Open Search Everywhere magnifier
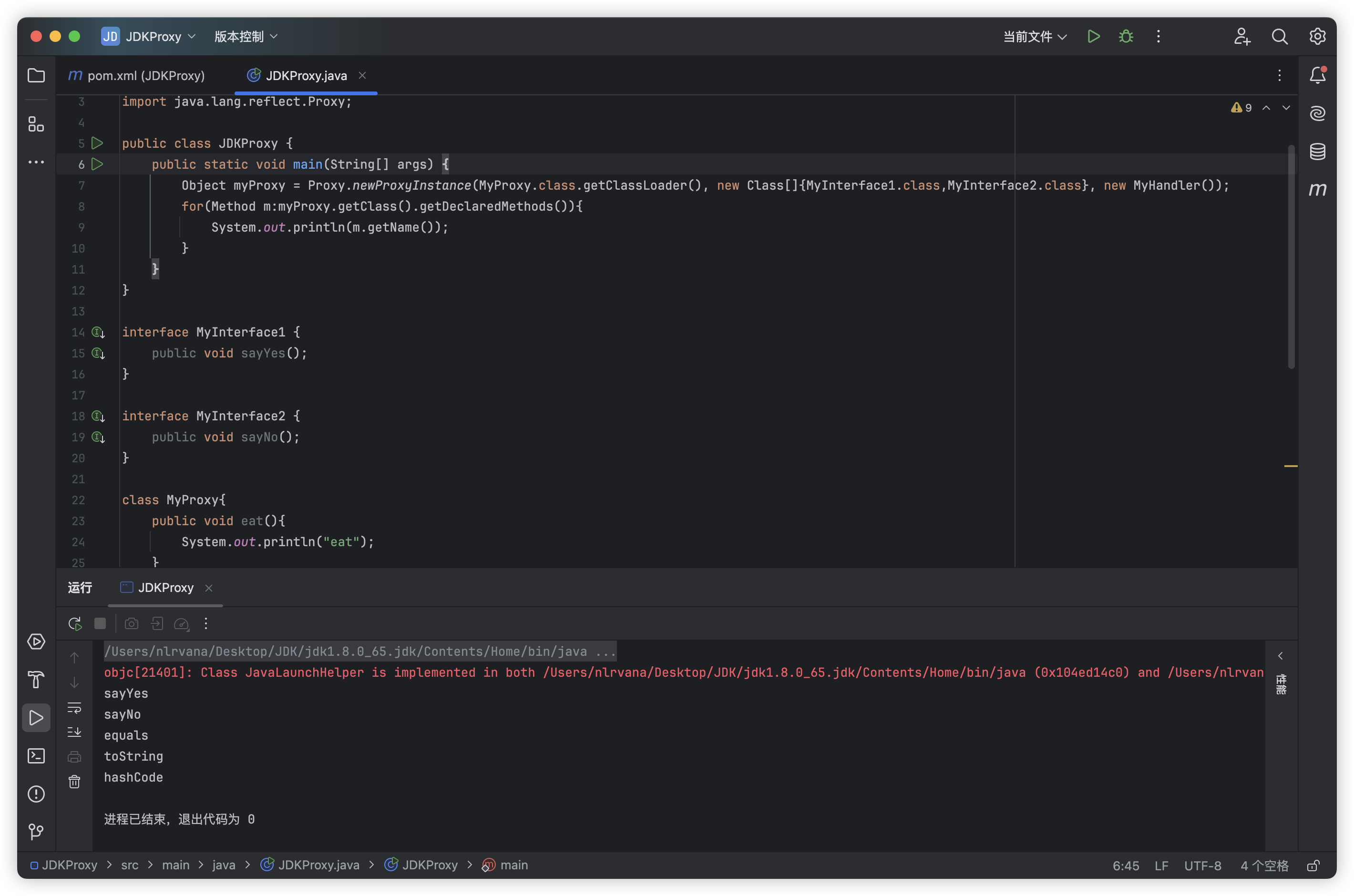 (1280, 37)
